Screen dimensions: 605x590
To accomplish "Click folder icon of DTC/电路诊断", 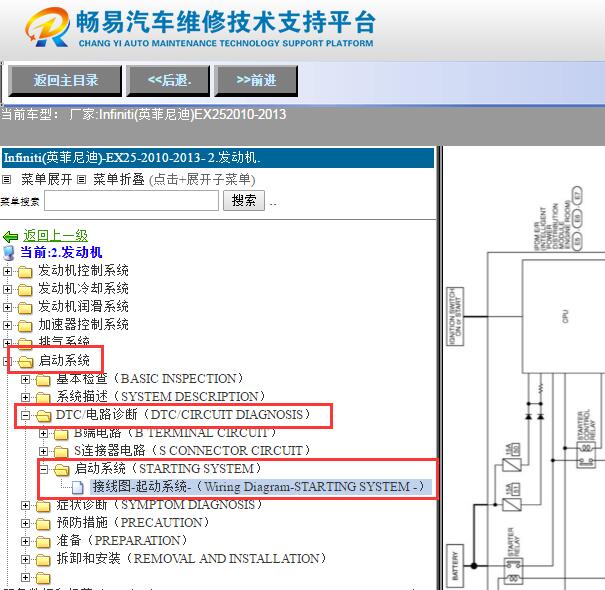I will [x=44, y=416].
